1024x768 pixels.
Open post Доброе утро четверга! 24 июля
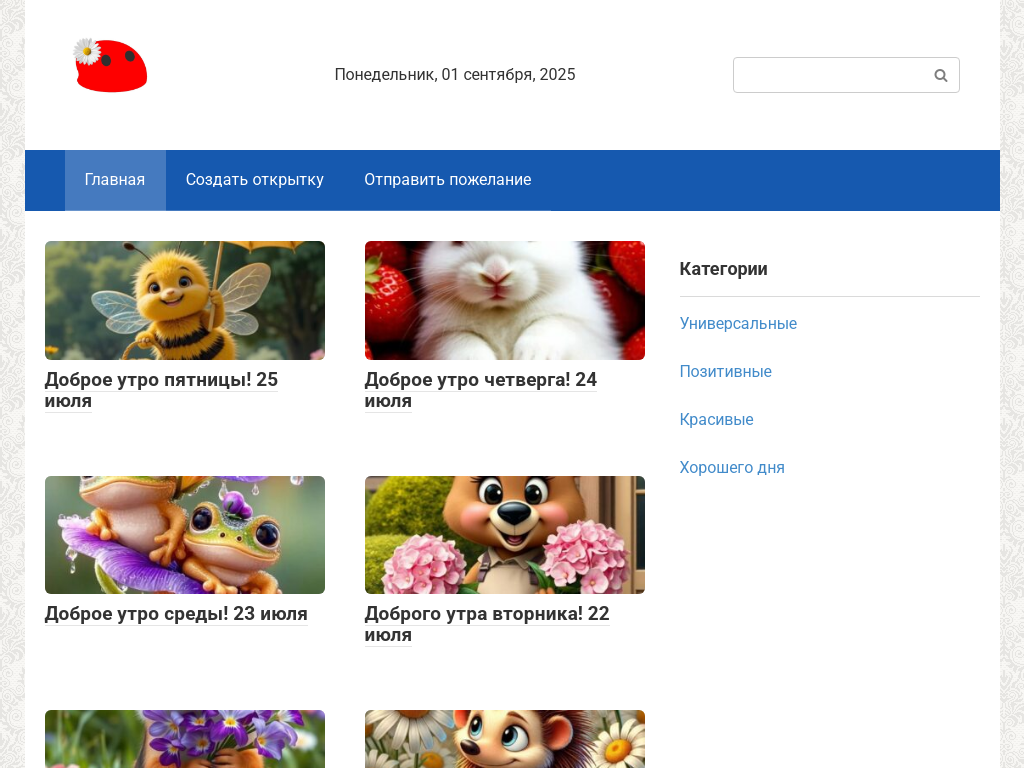click(481, 390)
